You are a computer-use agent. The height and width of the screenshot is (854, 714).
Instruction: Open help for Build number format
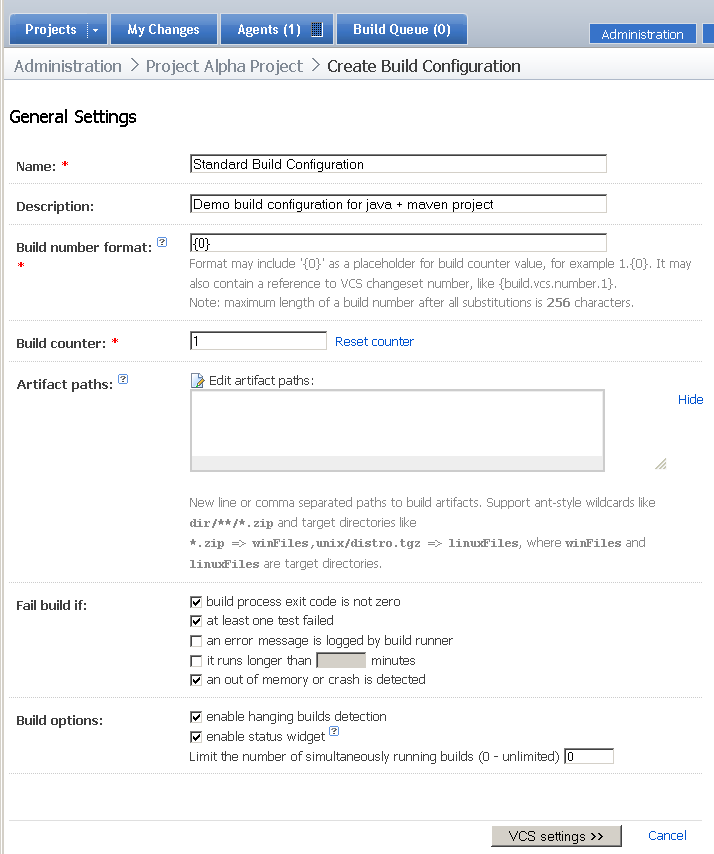click(x=162, y=242)
